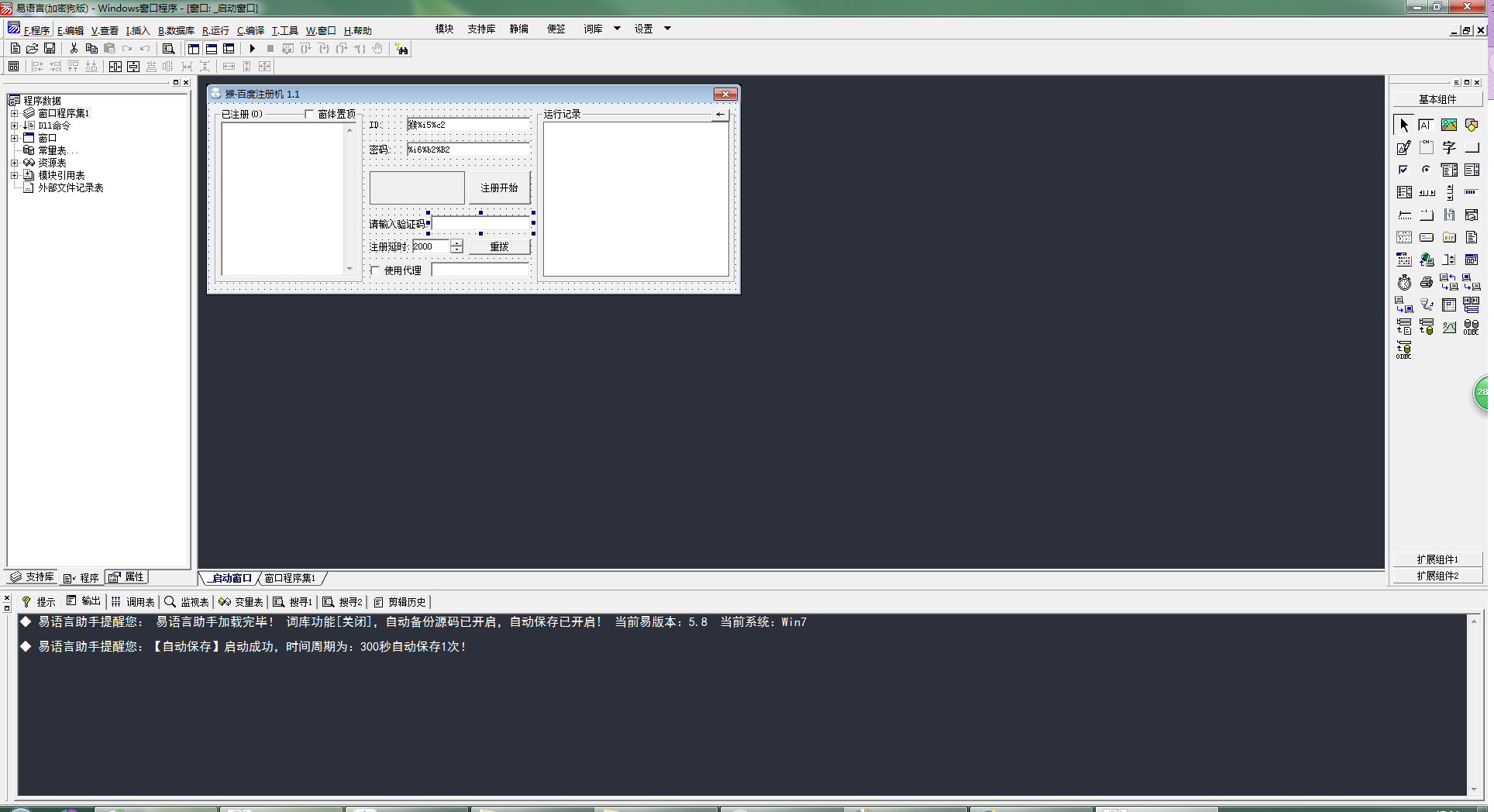Click the 注册延时 spinner arrows

[457, 246]
